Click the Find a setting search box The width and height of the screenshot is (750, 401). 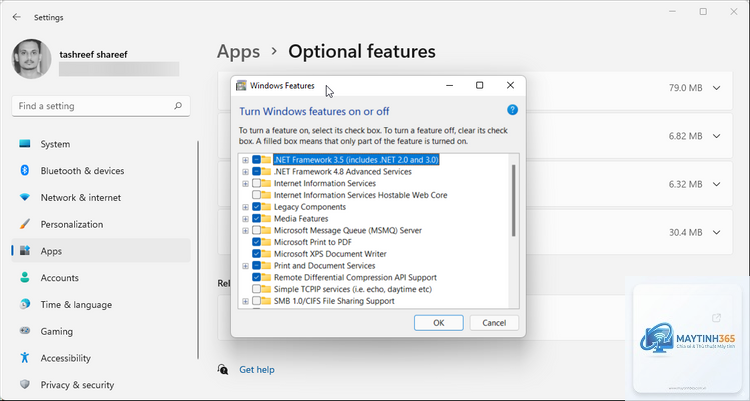coord(101,106)
